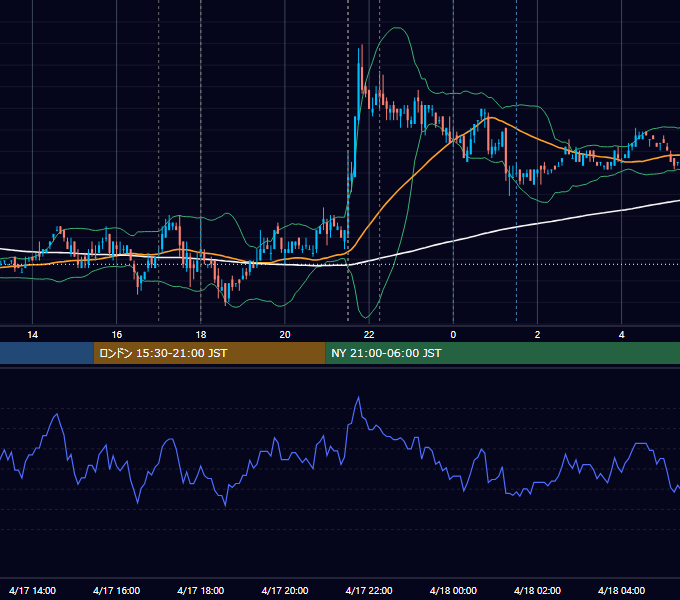The image size is (680, 600).
Task: Click the 22 hour label on price chart axis
Action: click(369, 335)
